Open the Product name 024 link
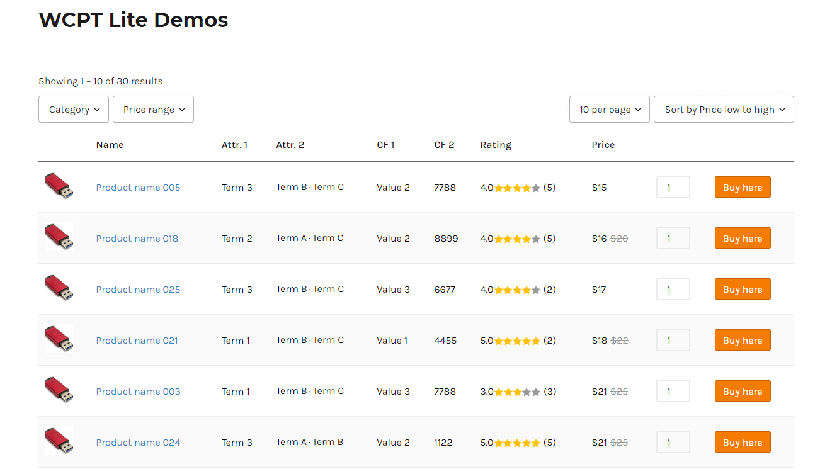832x469 pixels. click(x=138, y=442)
